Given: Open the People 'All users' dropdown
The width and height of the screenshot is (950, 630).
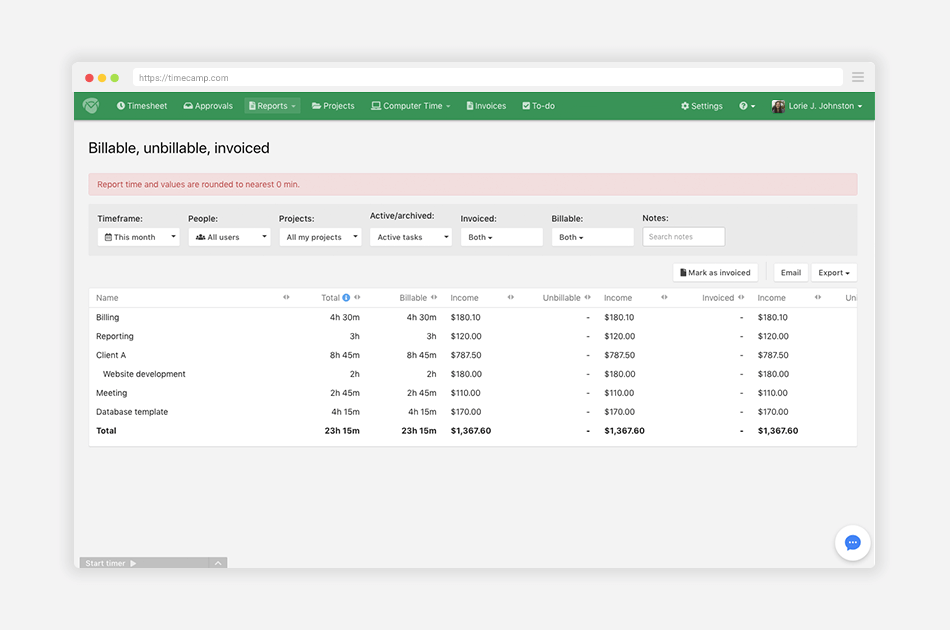Looking at the screenshot, I should pyautogui.click(x=230, y=237).
